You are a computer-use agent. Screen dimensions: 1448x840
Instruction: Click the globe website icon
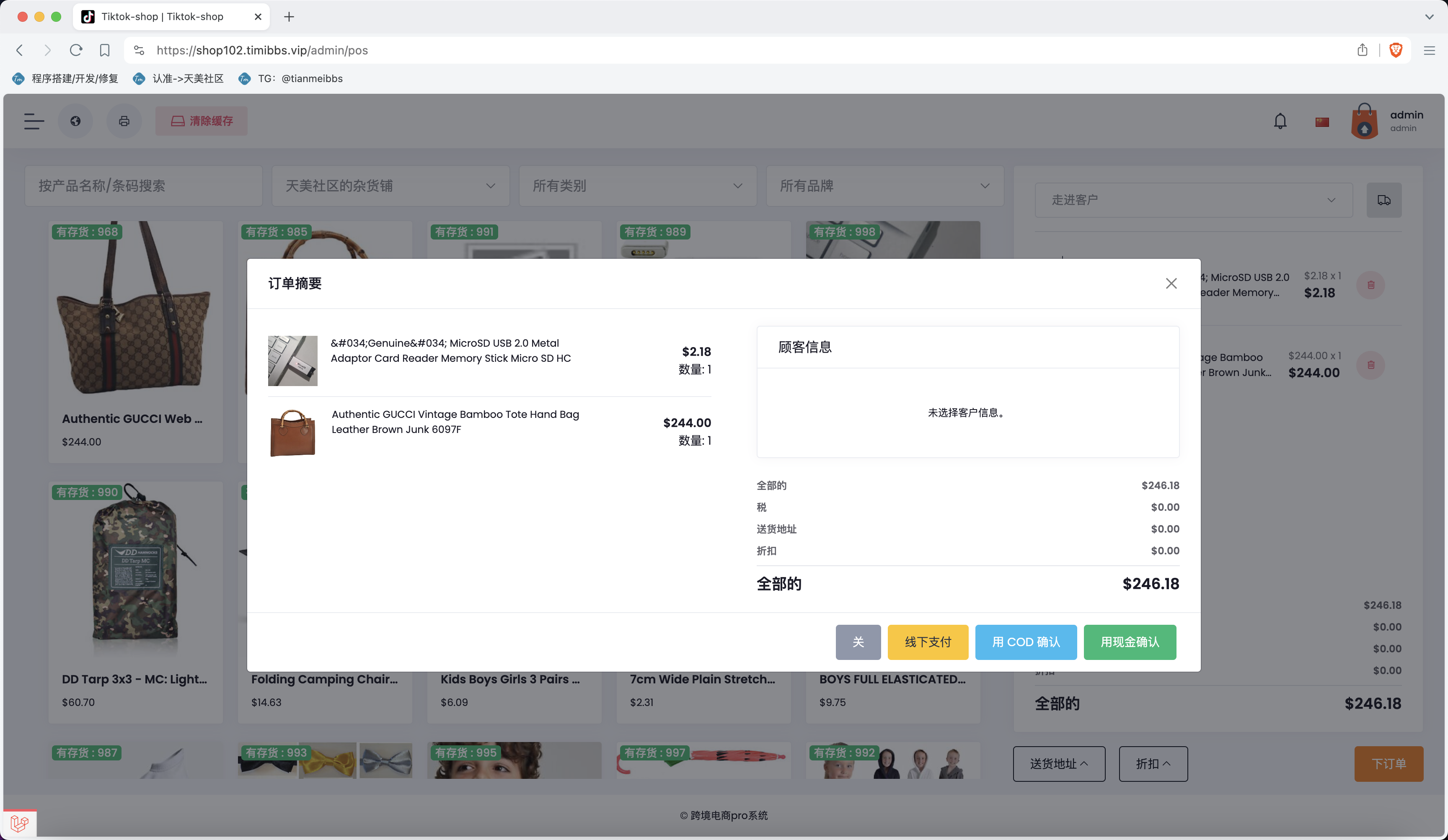75,121
